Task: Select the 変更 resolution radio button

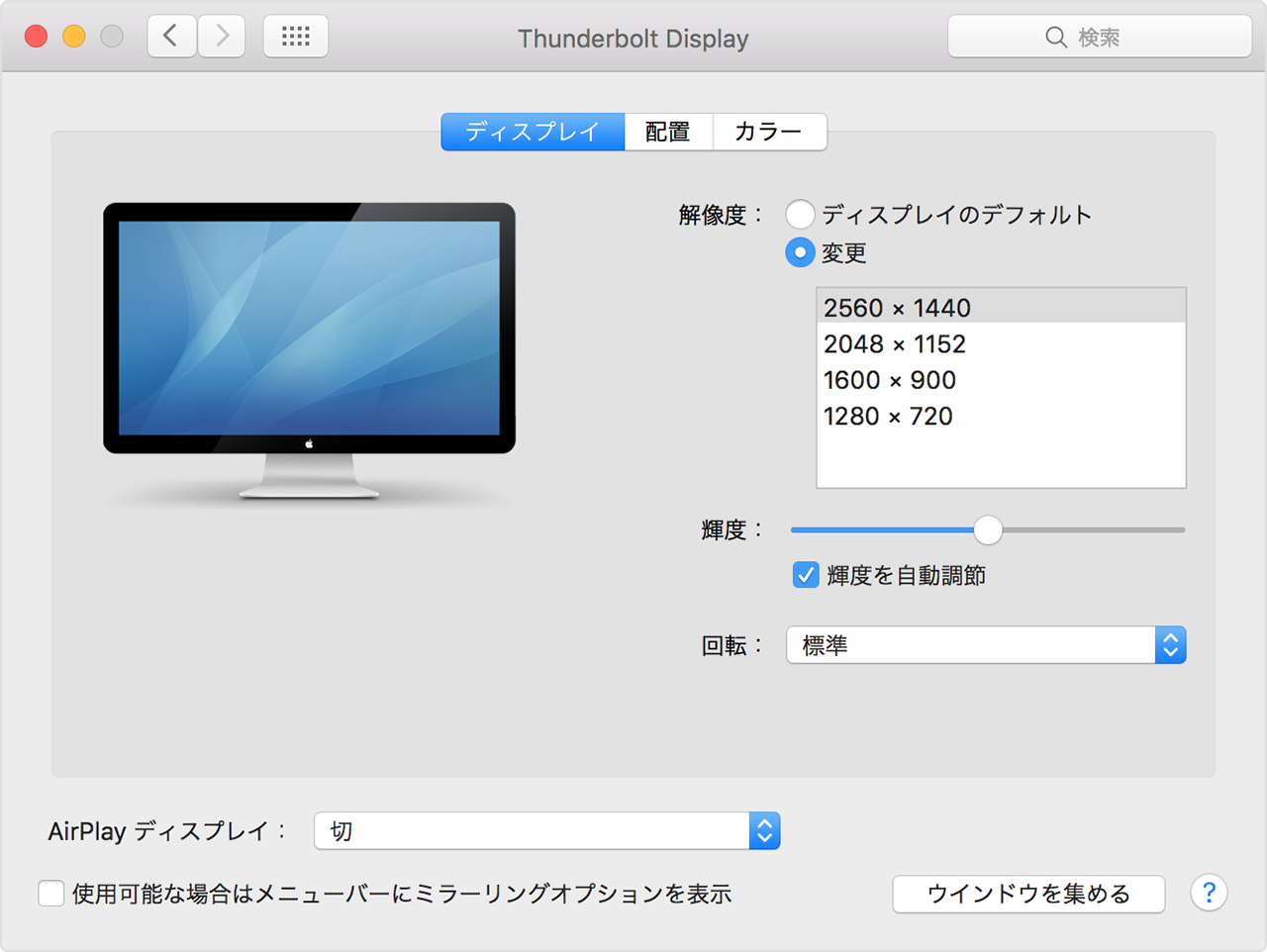Action: 800,252
